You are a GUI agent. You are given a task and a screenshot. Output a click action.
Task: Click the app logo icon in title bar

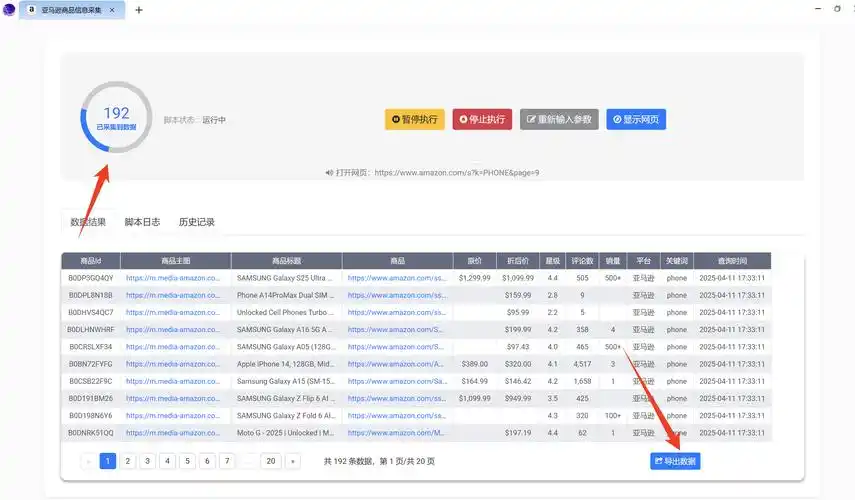[x=10, y=10]
